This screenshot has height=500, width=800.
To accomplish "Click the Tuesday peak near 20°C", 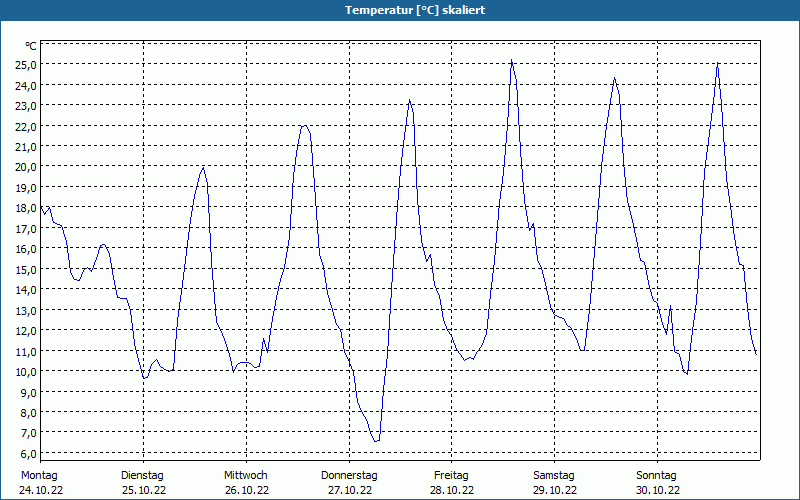I will click(204, 167).
